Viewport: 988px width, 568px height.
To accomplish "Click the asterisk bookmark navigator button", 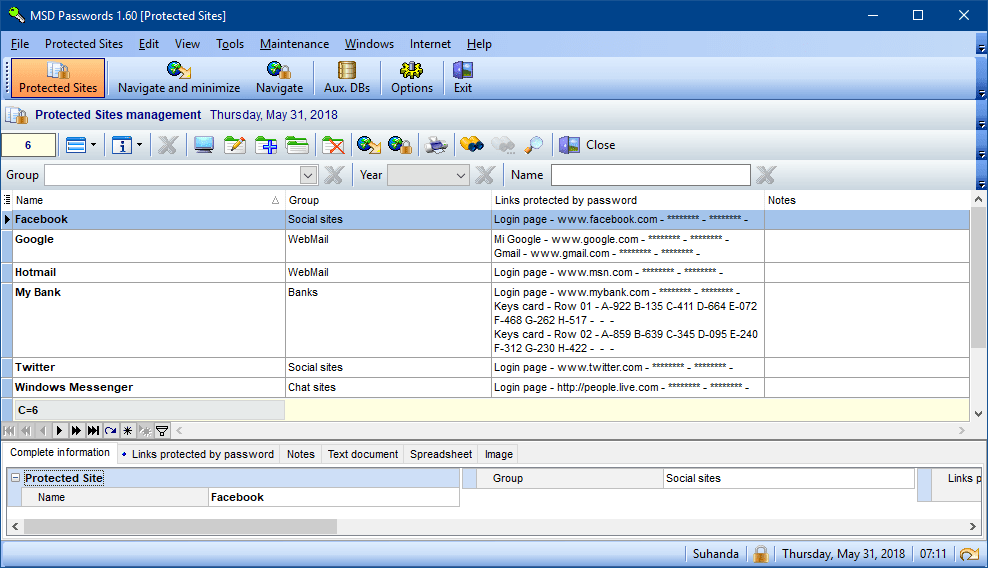I will tap(127, 431).
